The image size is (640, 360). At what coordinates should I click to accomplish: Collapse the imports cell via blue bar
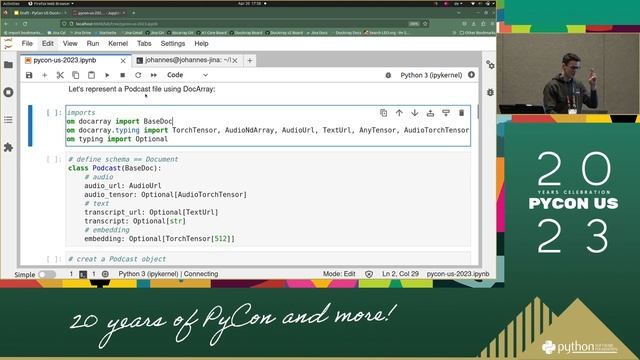pyautogui.click(x=30, y=126)
